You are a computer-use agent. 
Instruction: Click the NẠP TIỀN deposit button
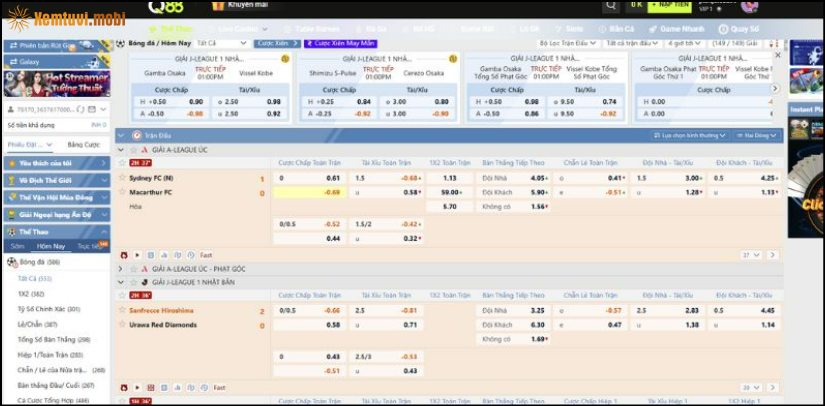669,5
